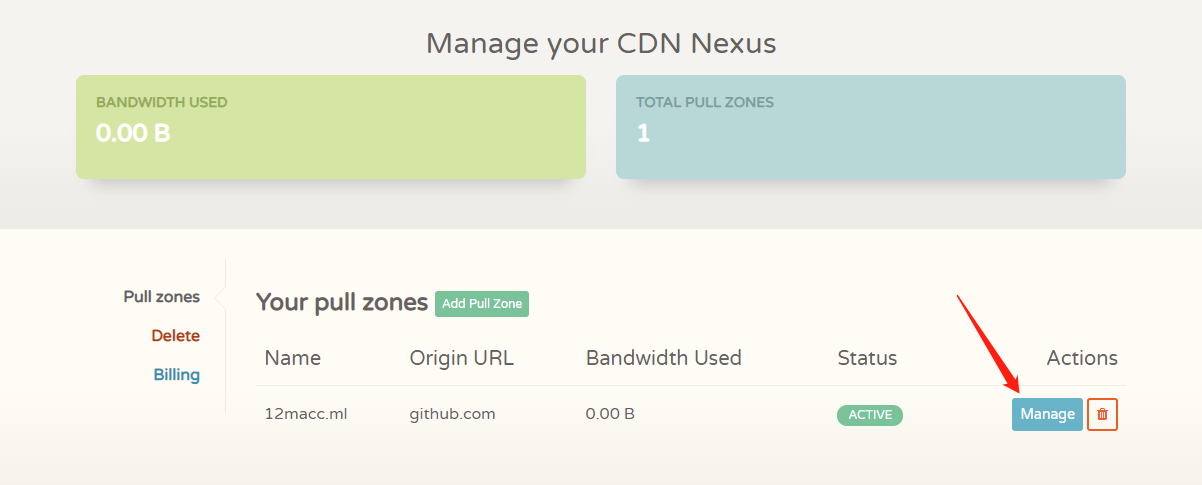
Task: Click the Your pull zones heading
Action: [x=342, y=303]
